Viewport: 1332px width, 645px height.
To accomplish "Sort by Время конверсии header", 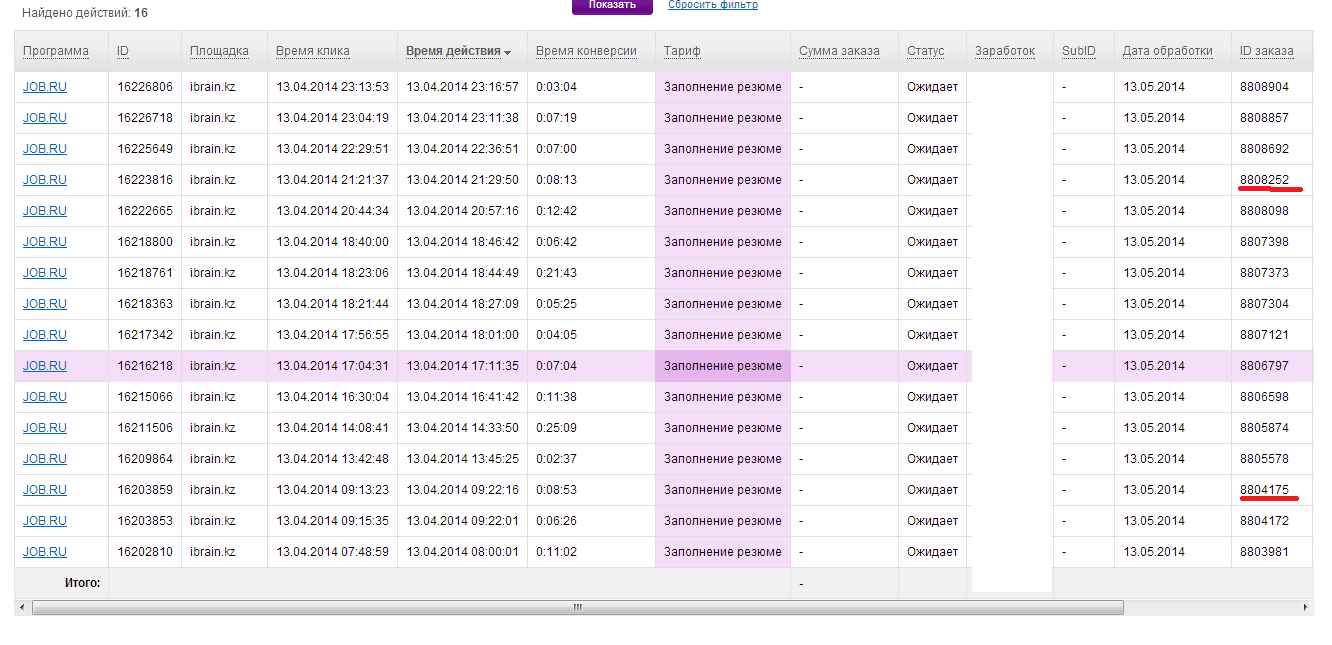I will 586,51.
